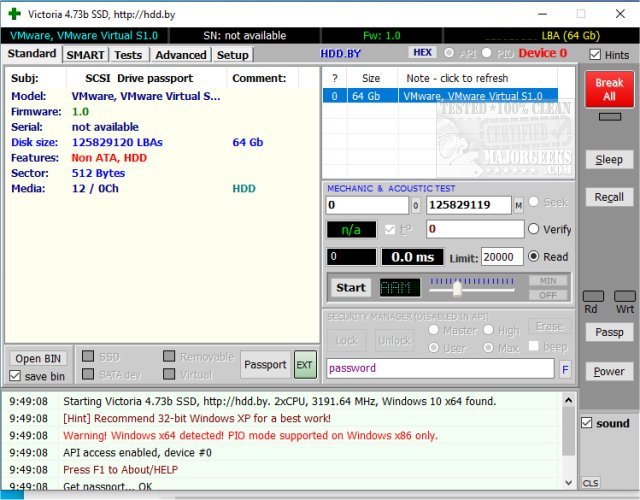
Task: Click the HEX button
Action: pos(422,52)
